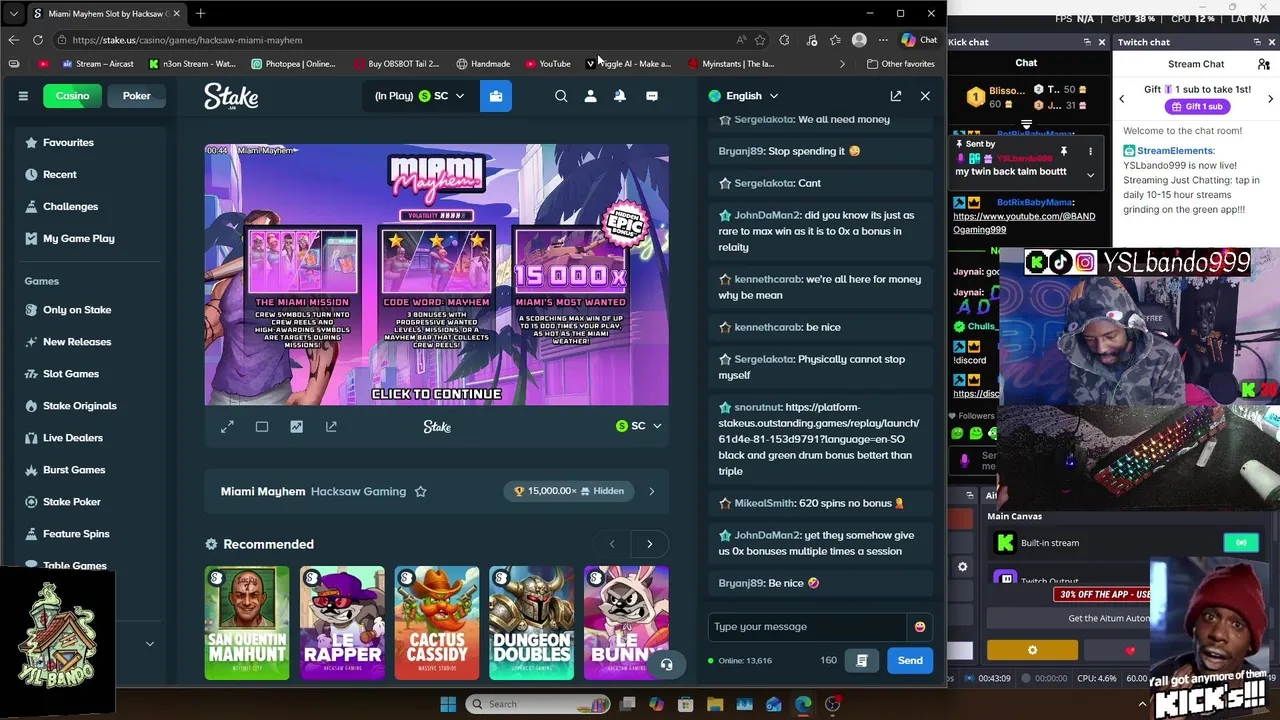
Task: Open Hacksaw Gaming provider link
Action: [358, 491]
